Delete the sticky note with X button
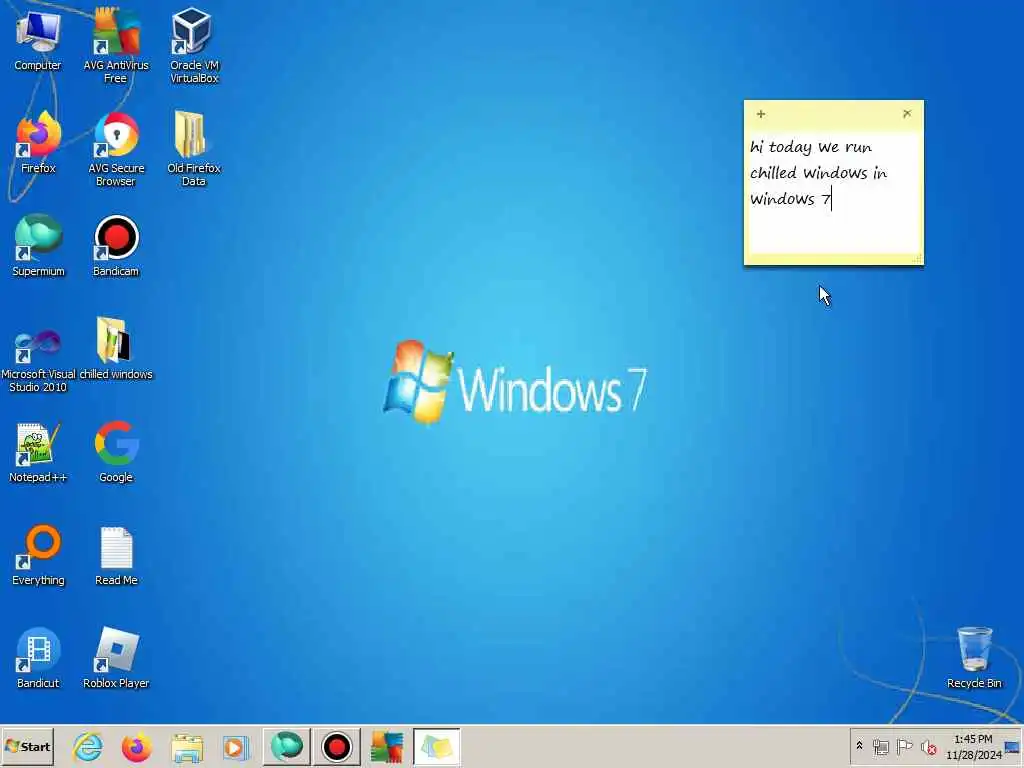This screenshot has height=768, width=1024. tap(907, 114)
